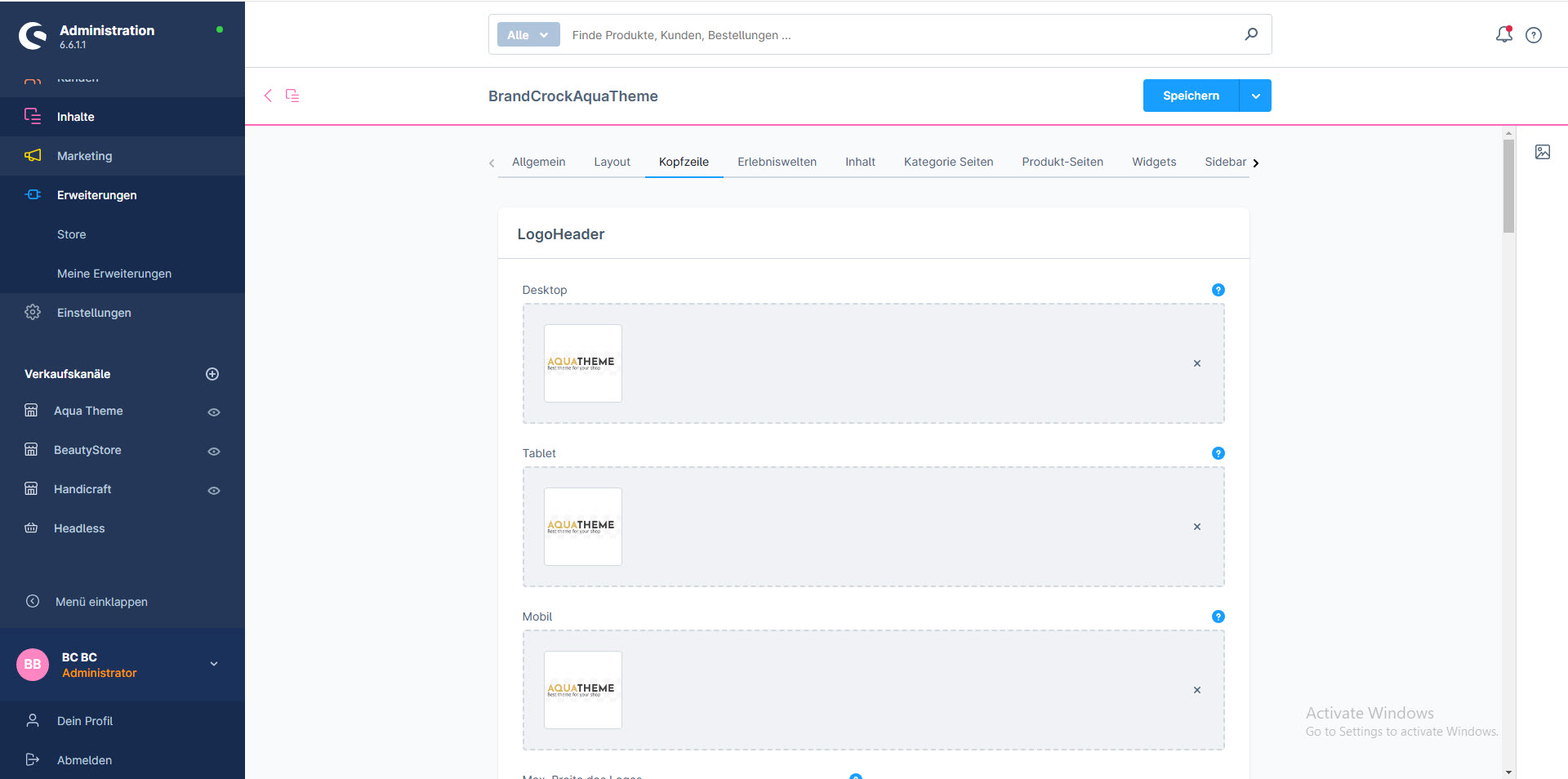This screenshot has height=779, width=1568.
Task: Toggle storefront view for Handicraft channel
Action: [214, 491]
